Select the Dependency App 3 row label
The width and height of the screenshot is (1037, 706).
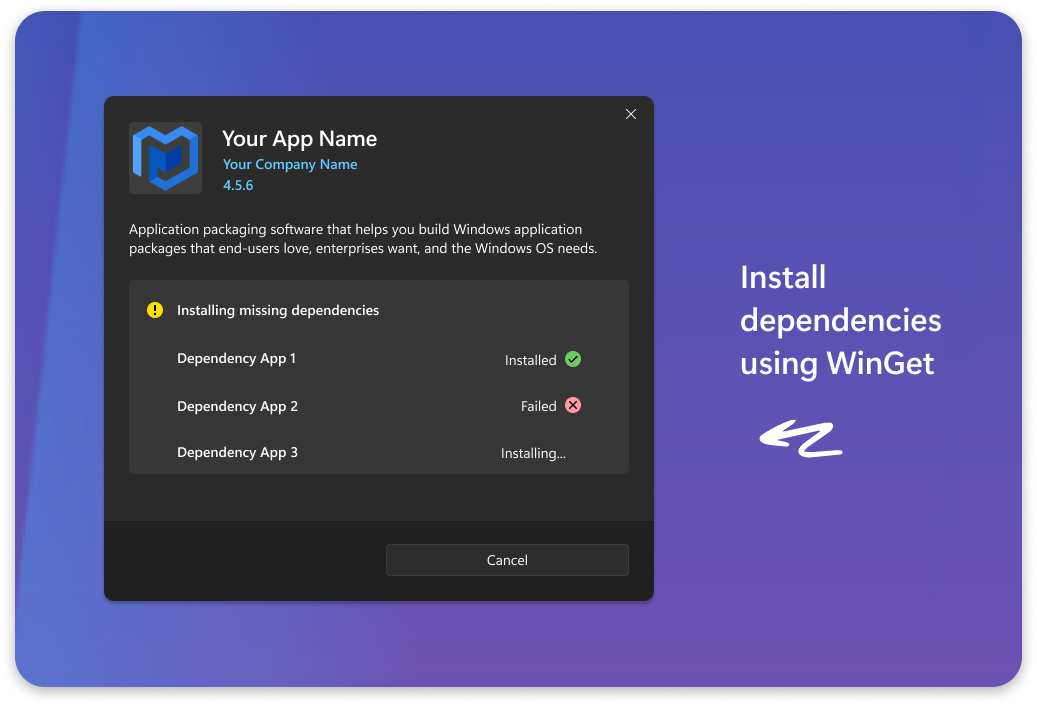pos(237,452)
